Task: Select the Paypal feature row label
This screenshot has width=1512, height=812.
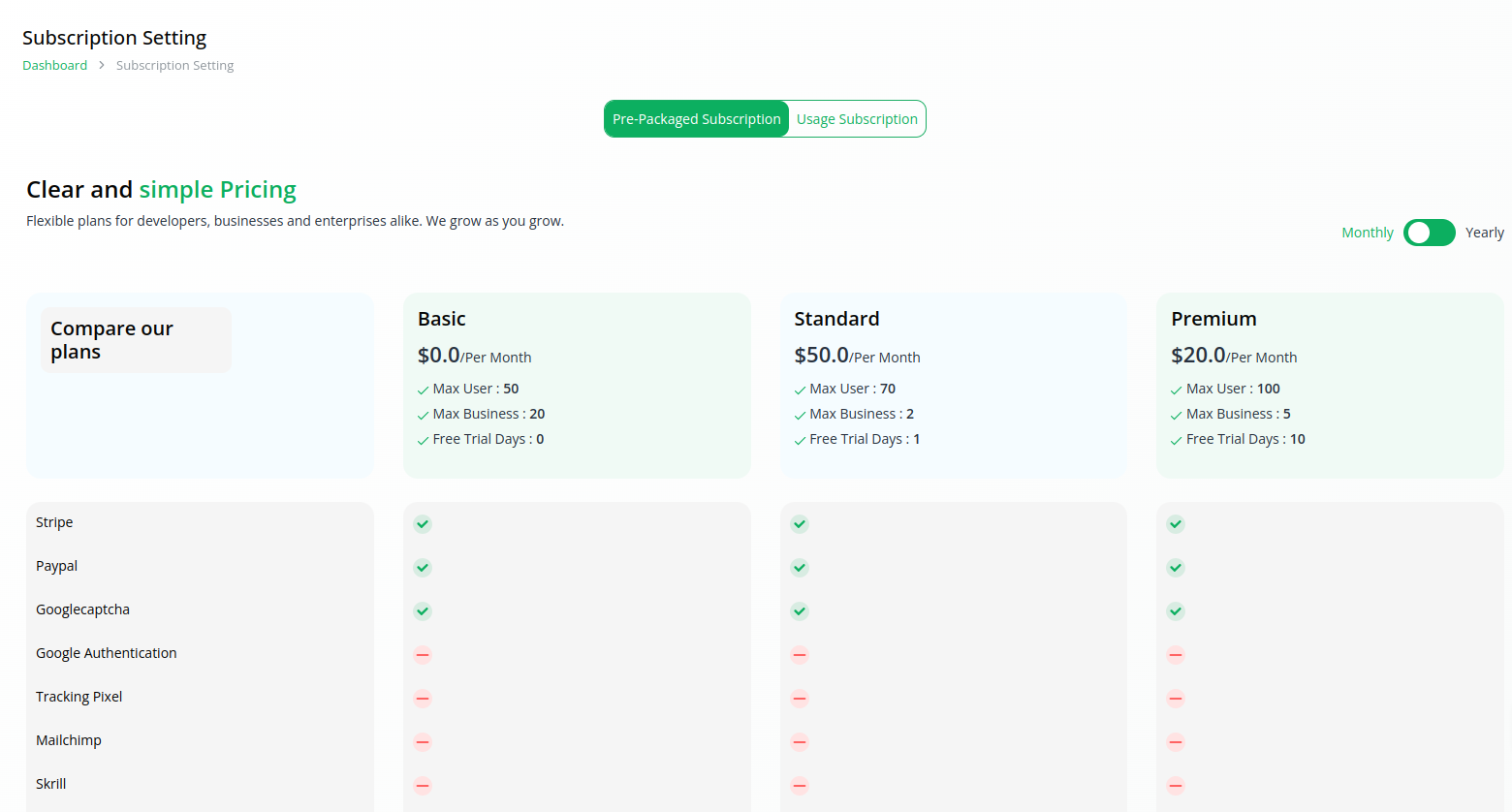Action: (56, 566)
